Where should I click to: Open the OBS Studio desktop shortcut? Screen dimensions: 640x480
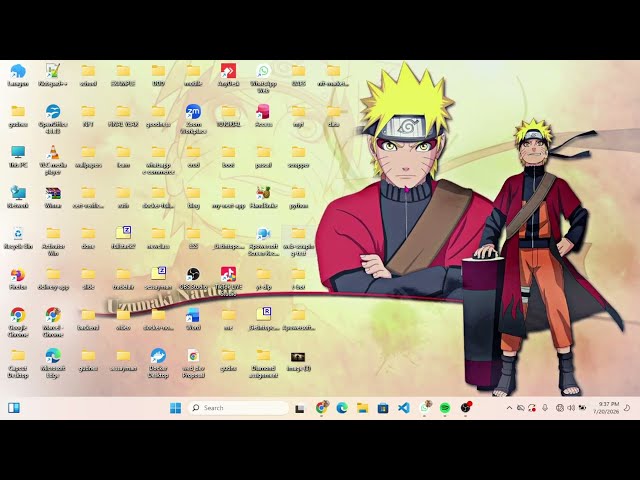[x=193, y=278]
